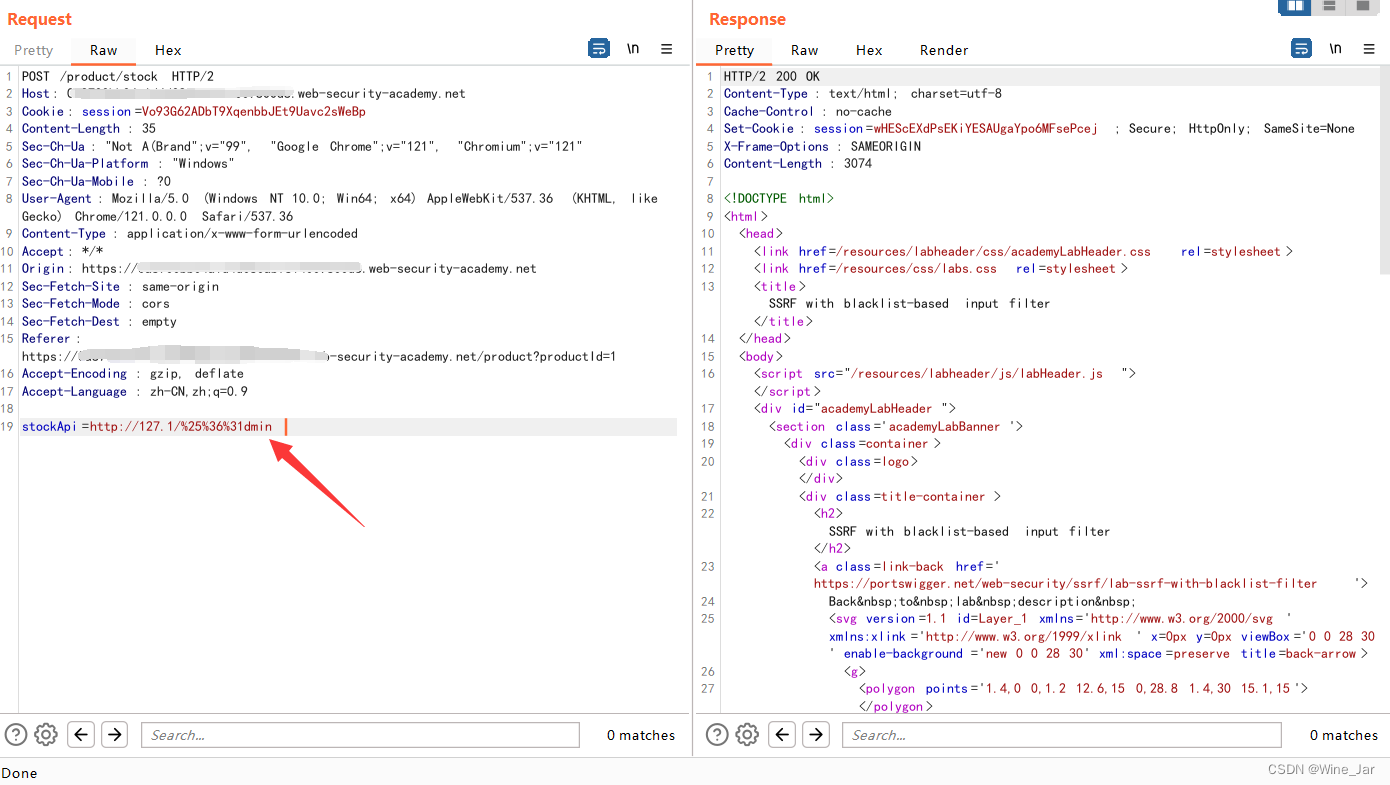Select top-bottom split layout icon

point(1329,7)
